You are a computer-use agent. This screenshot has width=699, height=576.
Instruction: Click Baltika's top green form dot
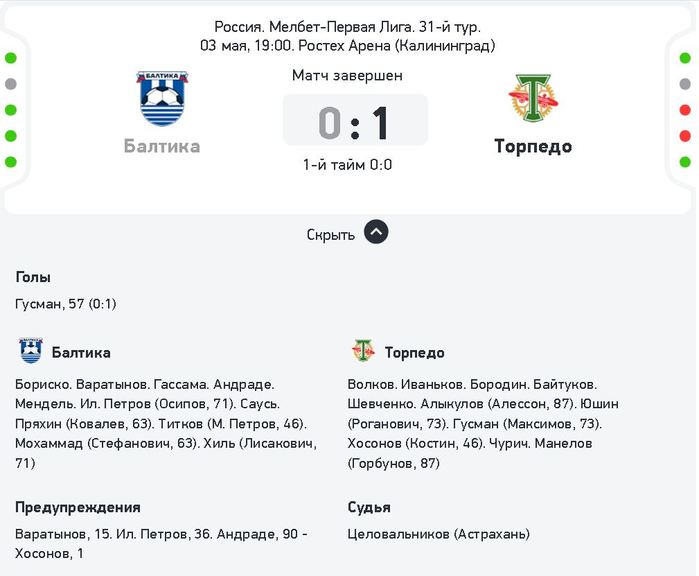(x=11, y=58)
